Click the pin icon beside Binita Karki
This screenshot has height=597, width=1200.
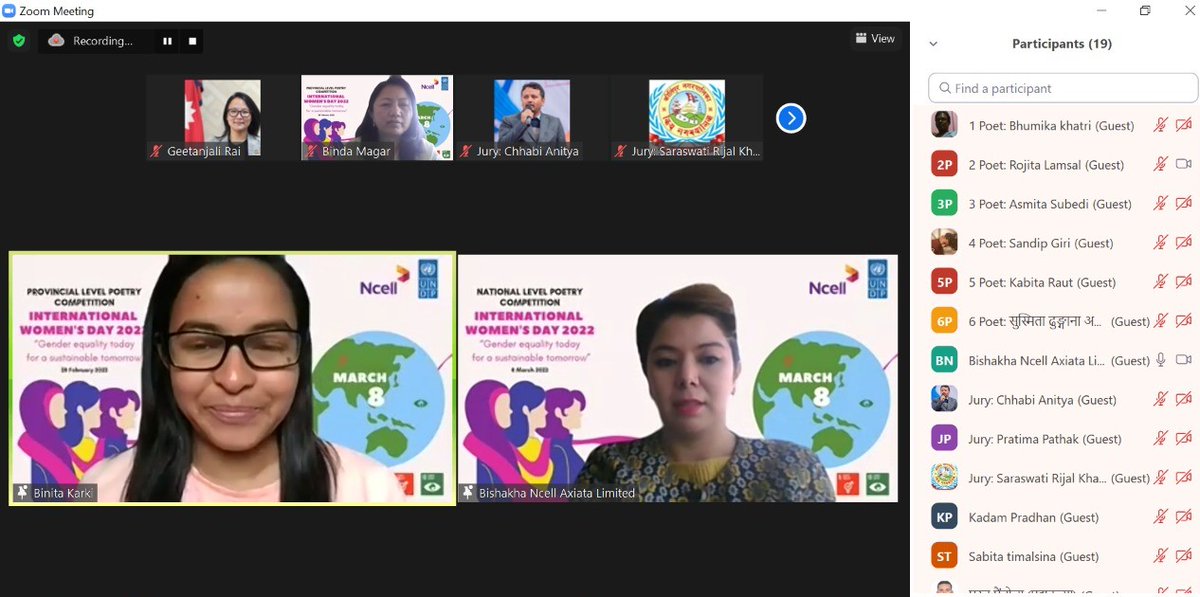coord(21,492)
